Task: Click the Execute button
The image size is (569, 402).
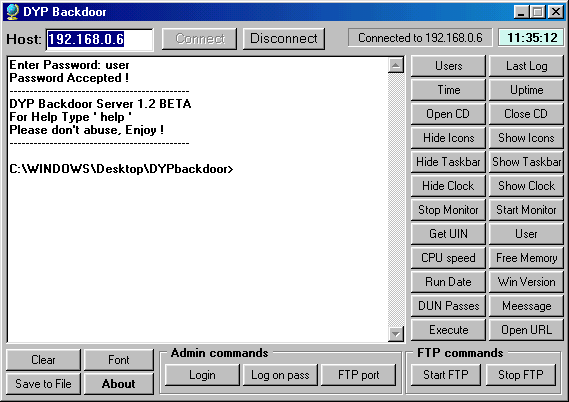Action: [x=448, y=329]
